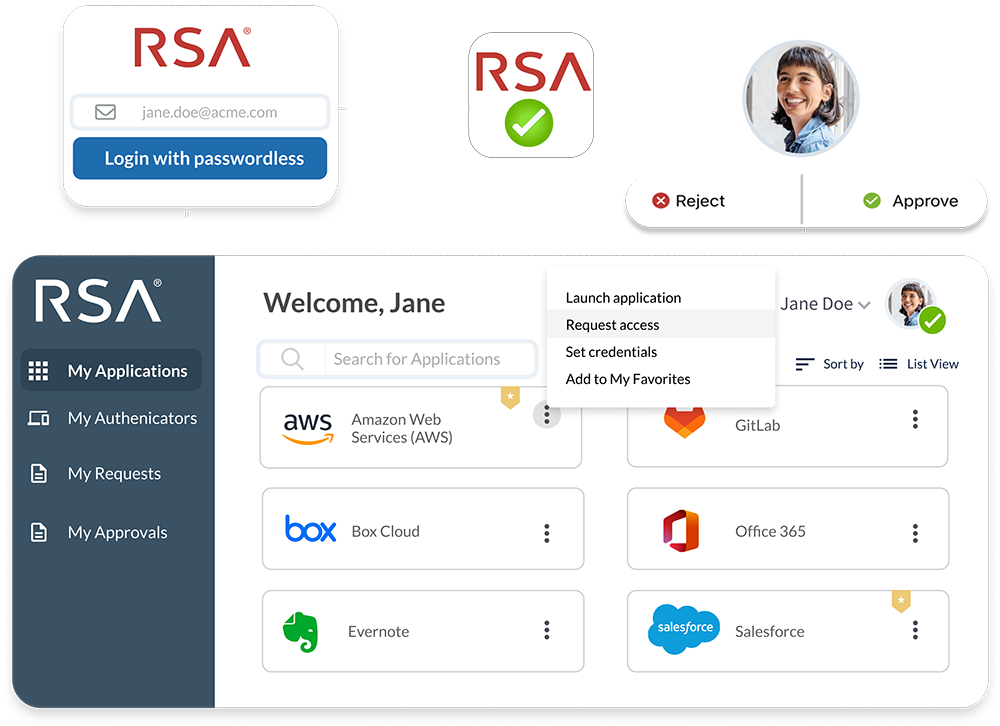This screenshot has height=726, width=1000.
Task: Select Launch application from context menu
Action: coord(661,298)
